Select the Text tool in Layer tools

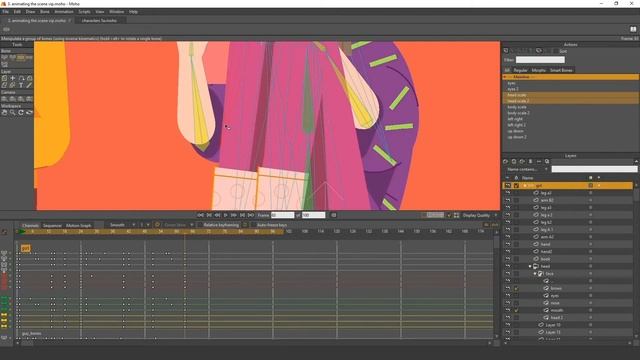click(x=21, y=85)
